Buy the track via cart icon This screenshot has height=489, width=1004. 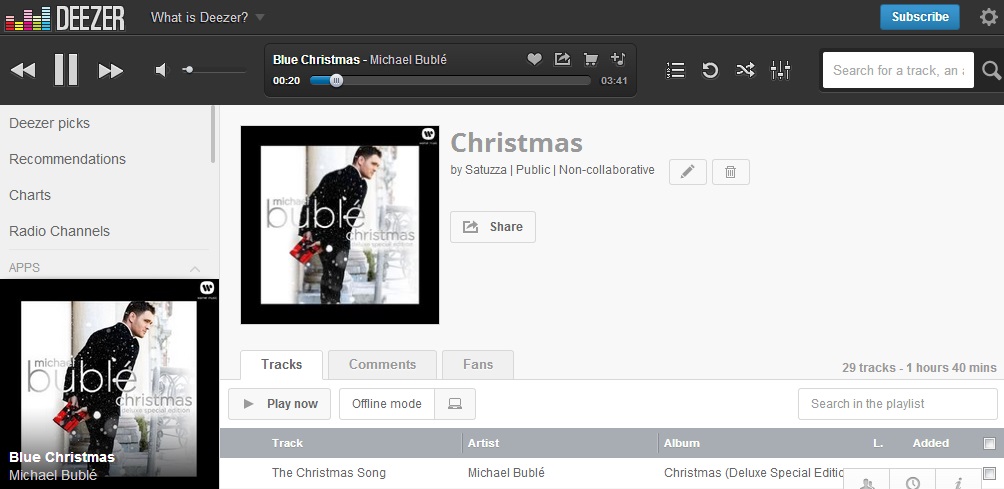(x=590, y=59)
